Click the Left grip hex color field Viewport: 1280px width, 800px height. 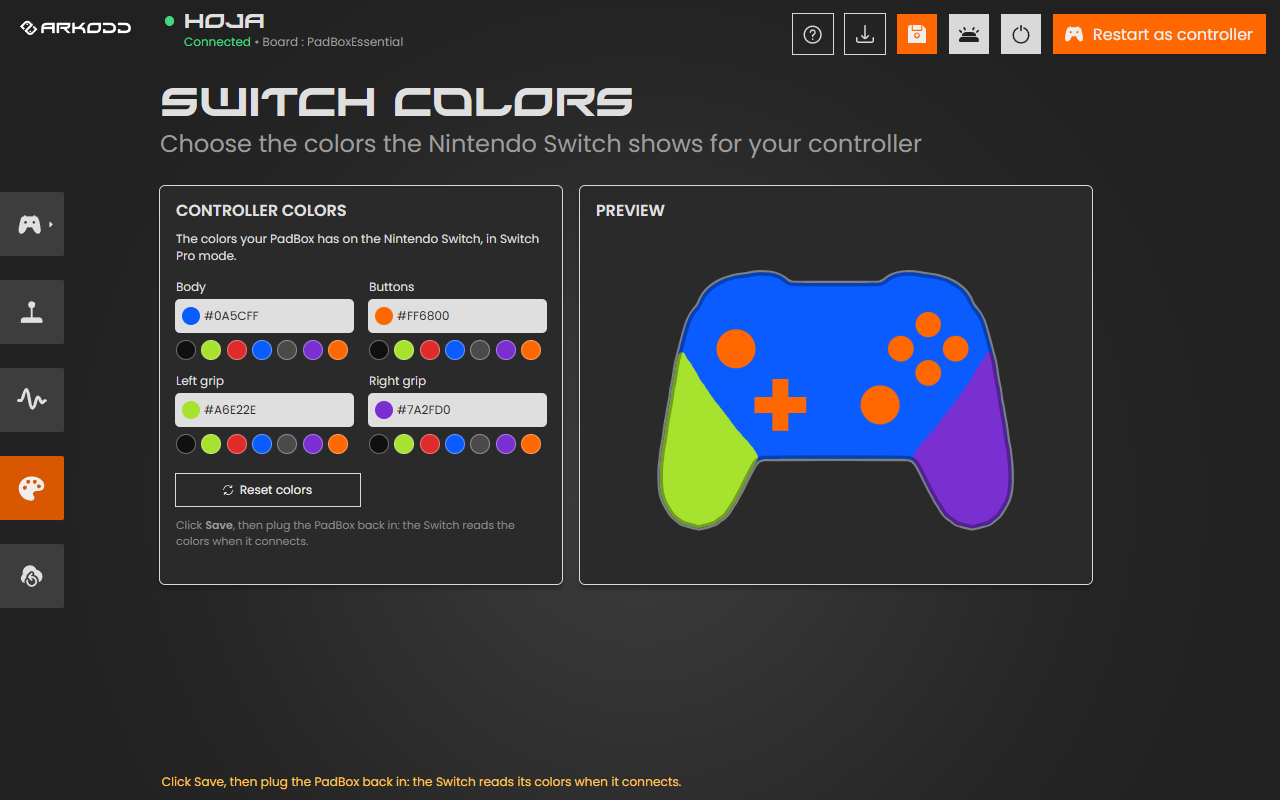265,410
